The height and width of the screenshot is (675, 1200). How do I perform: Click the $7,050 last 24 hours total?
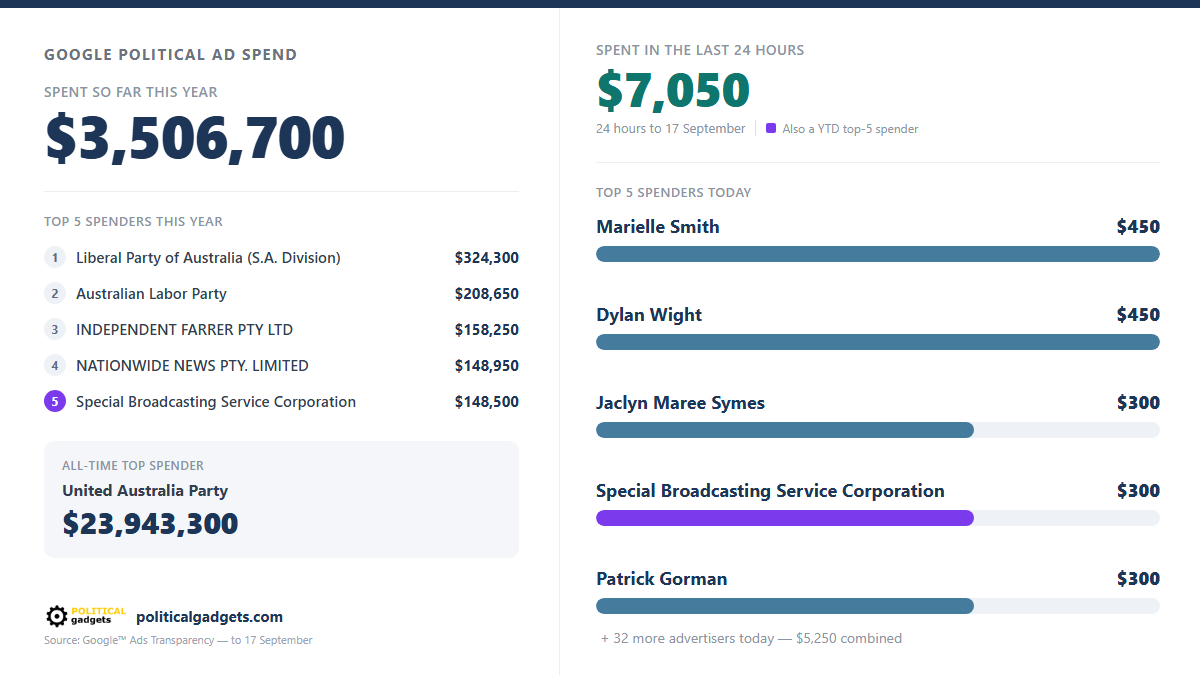(x=673, y=91)
